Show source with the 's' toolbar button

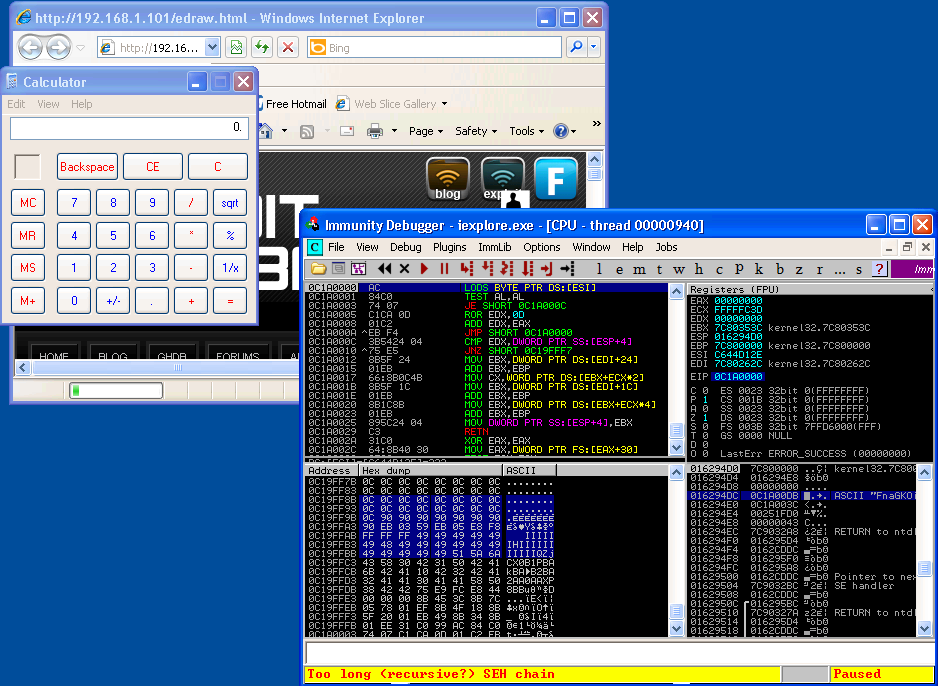[859, 269]
